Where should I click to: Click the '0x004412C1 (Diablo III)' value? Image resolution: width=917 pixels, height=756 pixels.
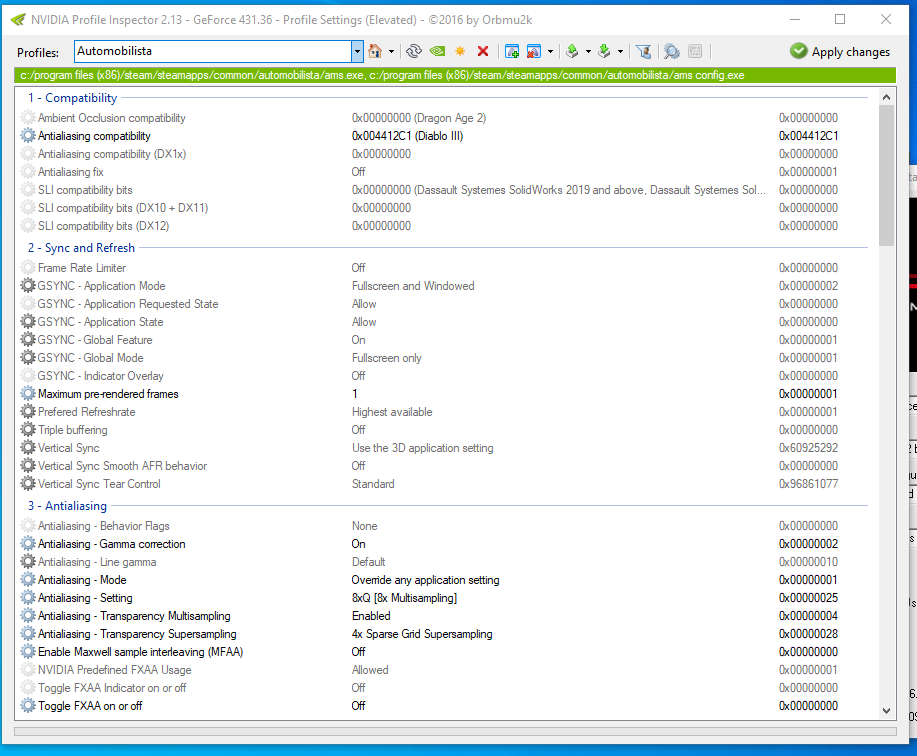[x=407, y=136]
